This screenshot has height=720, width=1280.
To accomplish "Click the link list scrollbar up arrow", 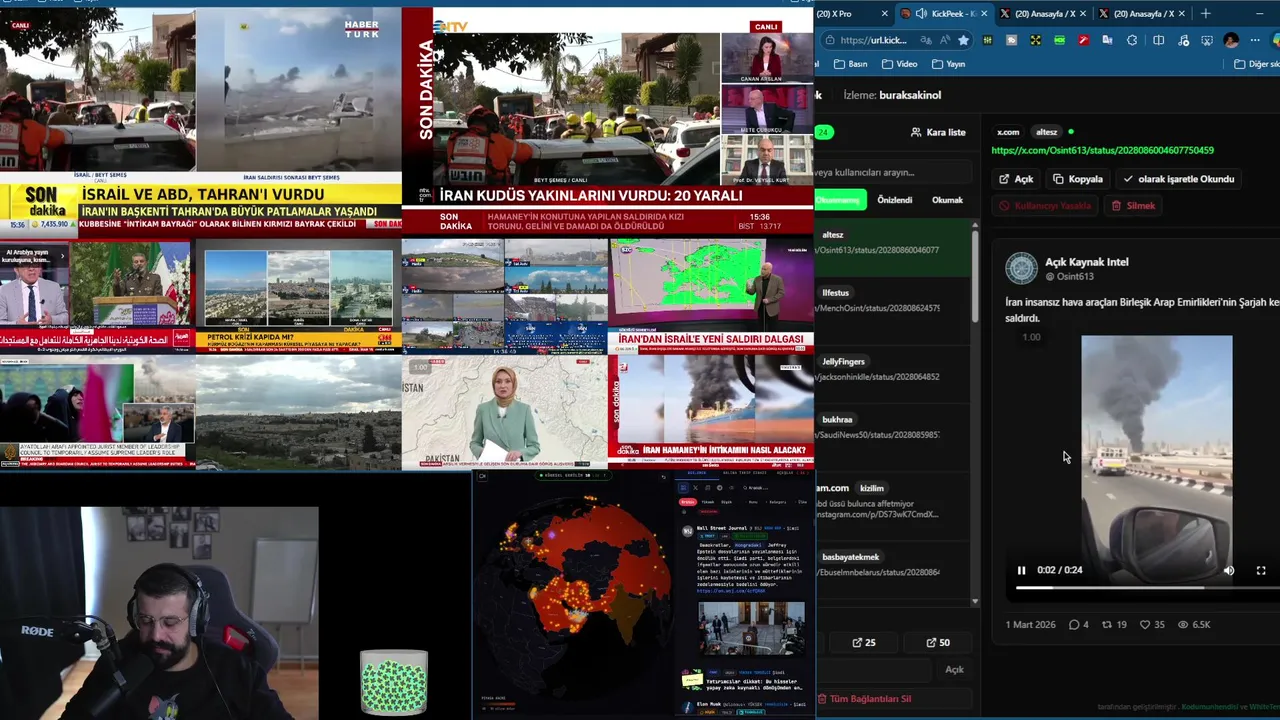I will pos(975,224).
